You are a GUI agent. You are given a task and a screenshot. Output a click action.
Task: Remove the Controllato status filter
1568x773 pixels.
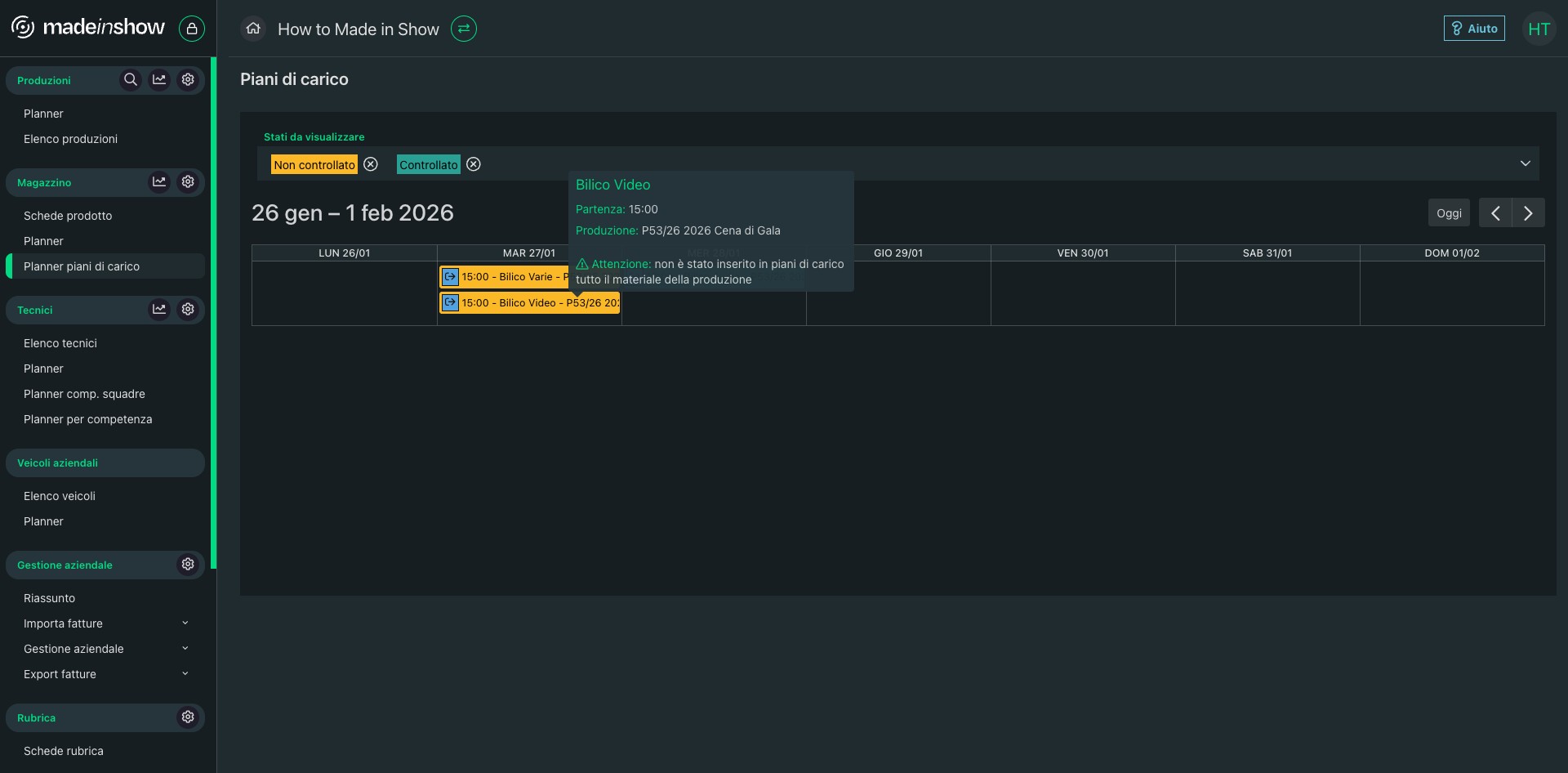click(x=474, y=164)
